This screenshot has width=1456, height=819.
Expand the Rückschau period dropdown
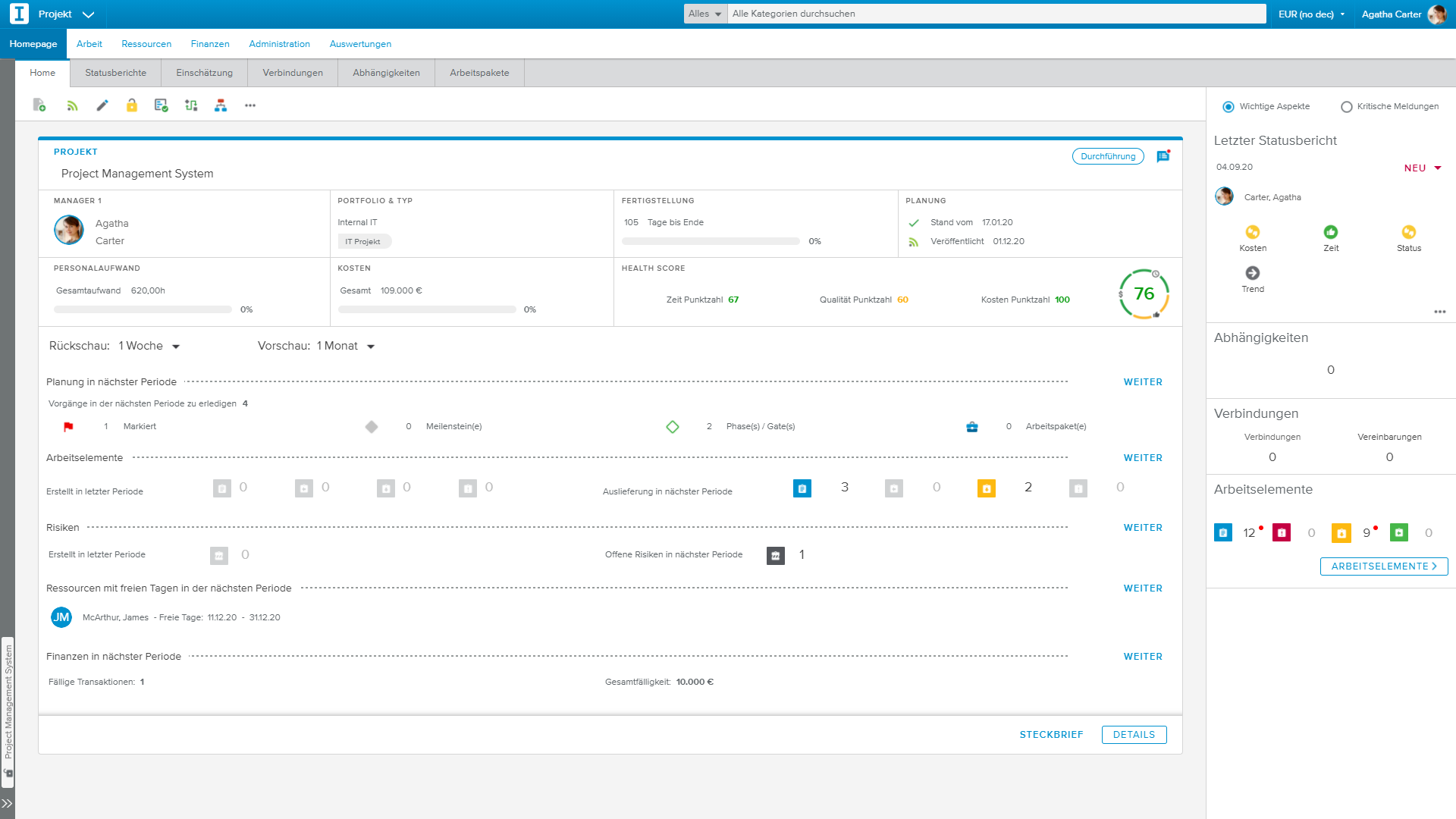click(176, 346)
